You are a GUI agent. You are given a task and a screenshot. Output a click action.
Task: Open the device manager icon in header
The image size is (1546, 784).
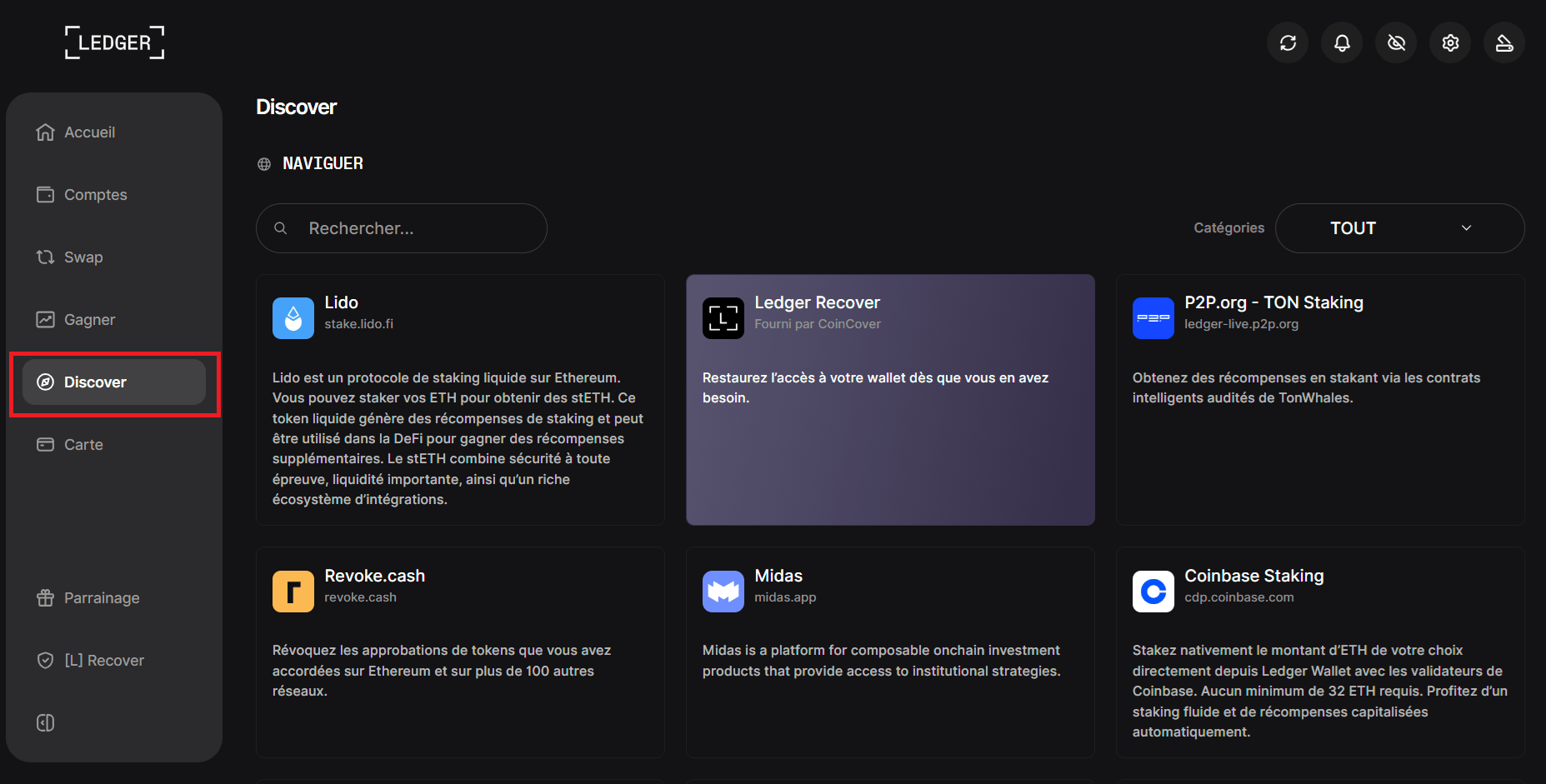[1504, 42]
